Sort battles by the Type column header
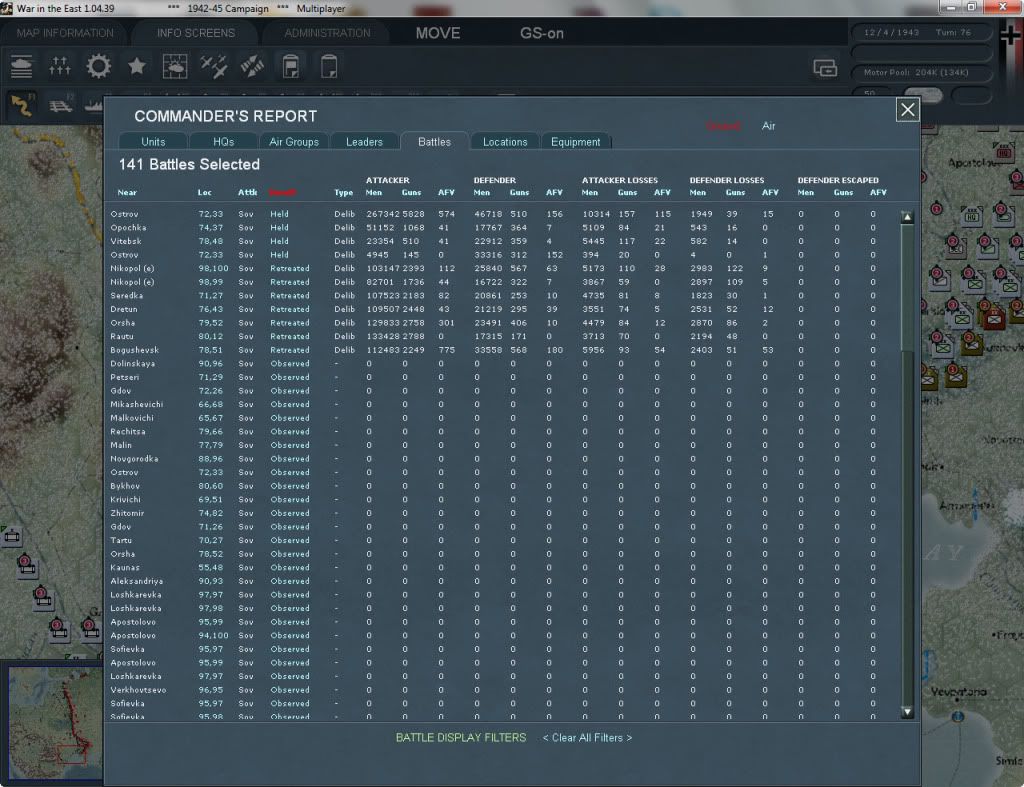 pos(344,193)
